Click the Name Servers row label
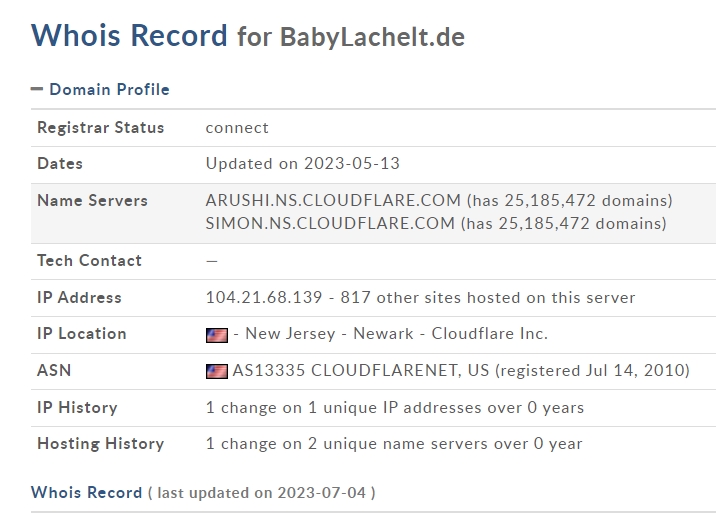 (x=92, y=200)
